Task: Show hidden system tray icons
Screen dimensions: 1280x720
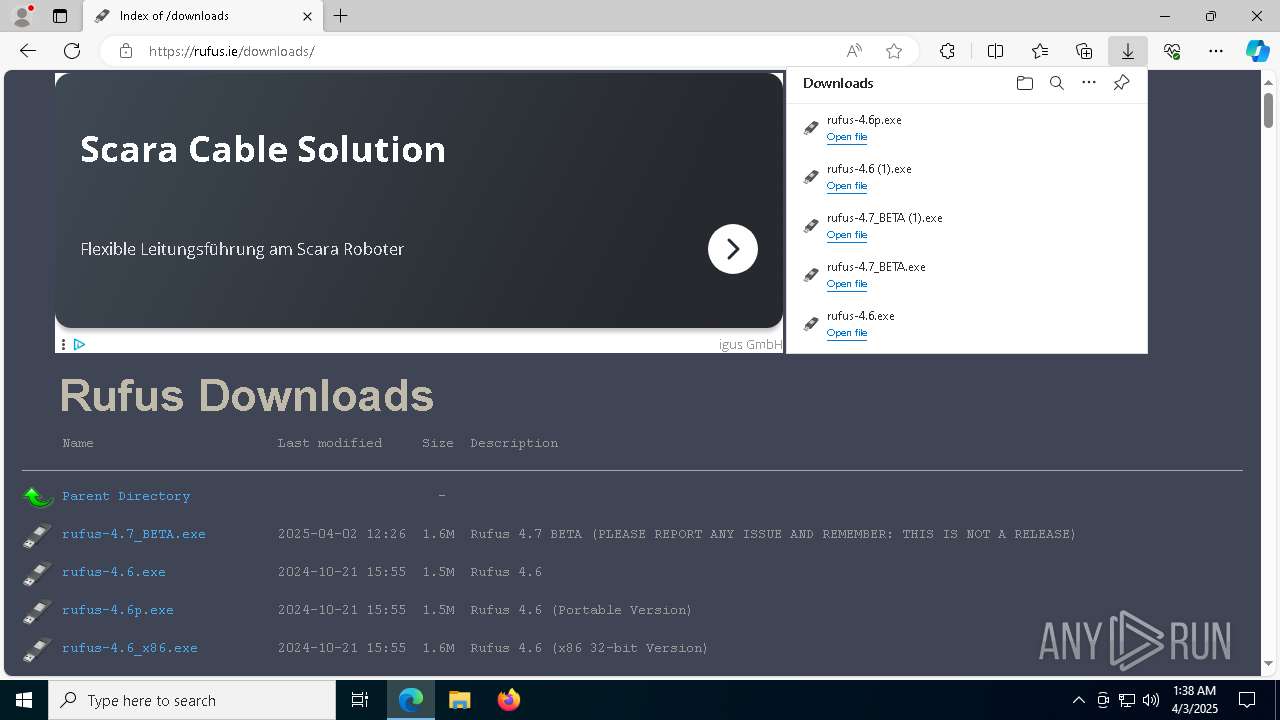Action: click(1078, 700)
